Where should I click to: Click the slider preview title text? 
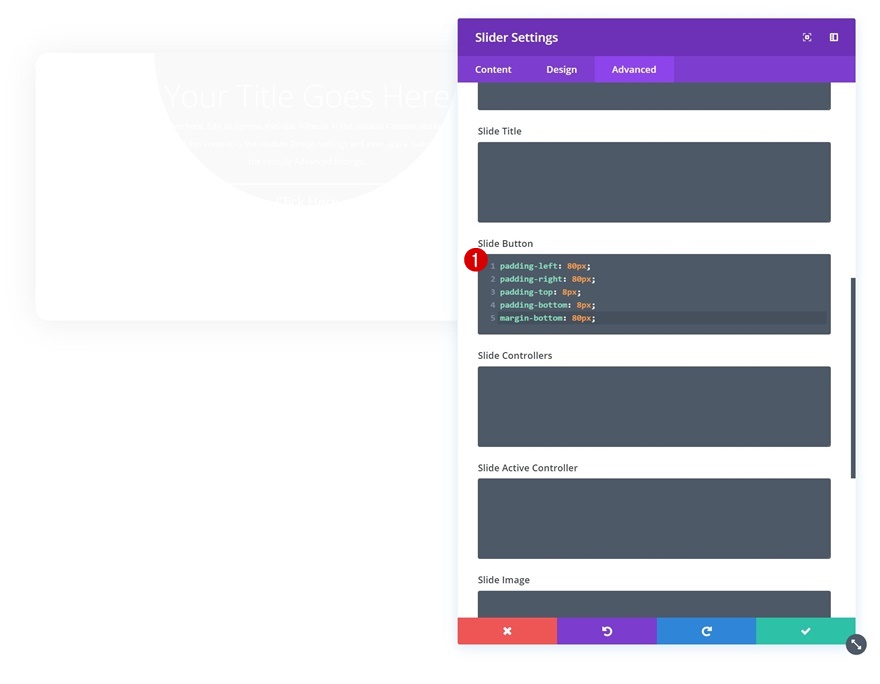[307, 96]
